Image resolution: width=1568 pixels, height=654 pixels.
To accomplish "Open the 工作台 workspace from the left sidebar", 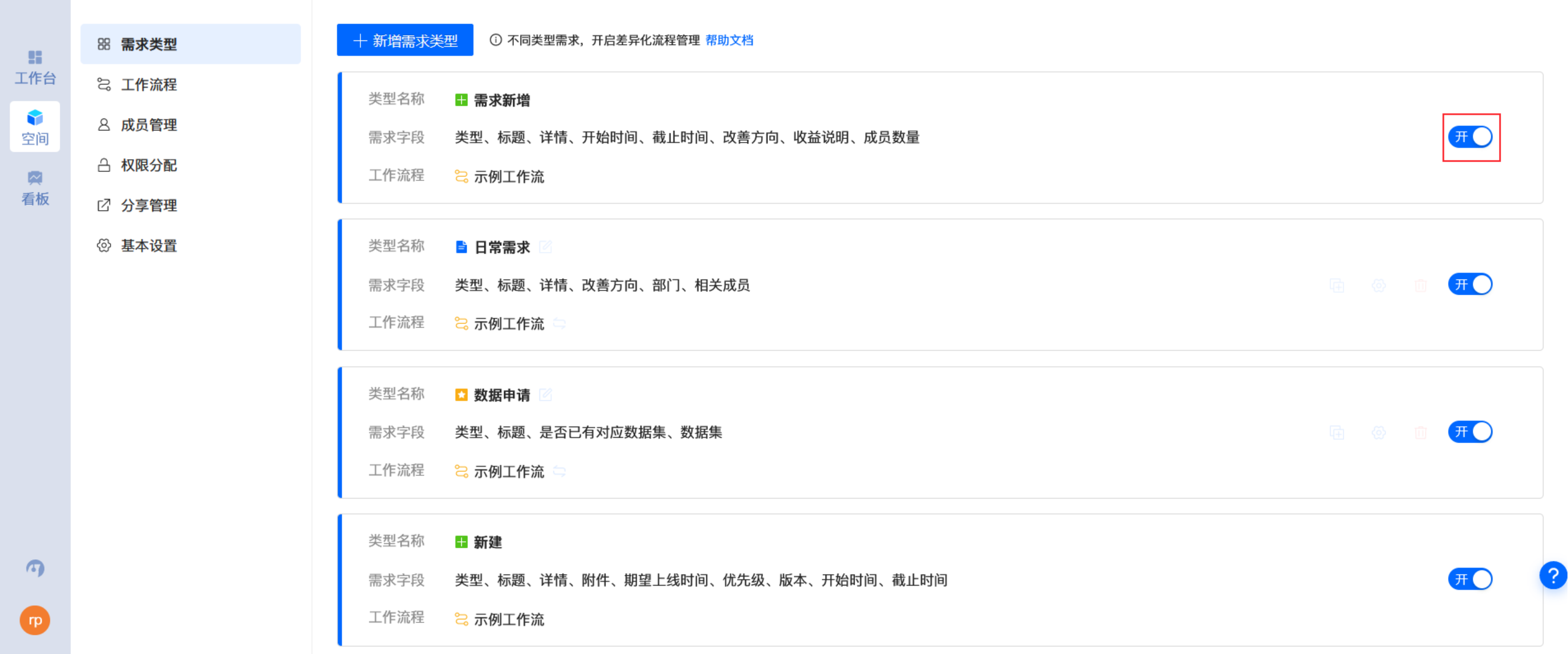I will coord(35,66).
